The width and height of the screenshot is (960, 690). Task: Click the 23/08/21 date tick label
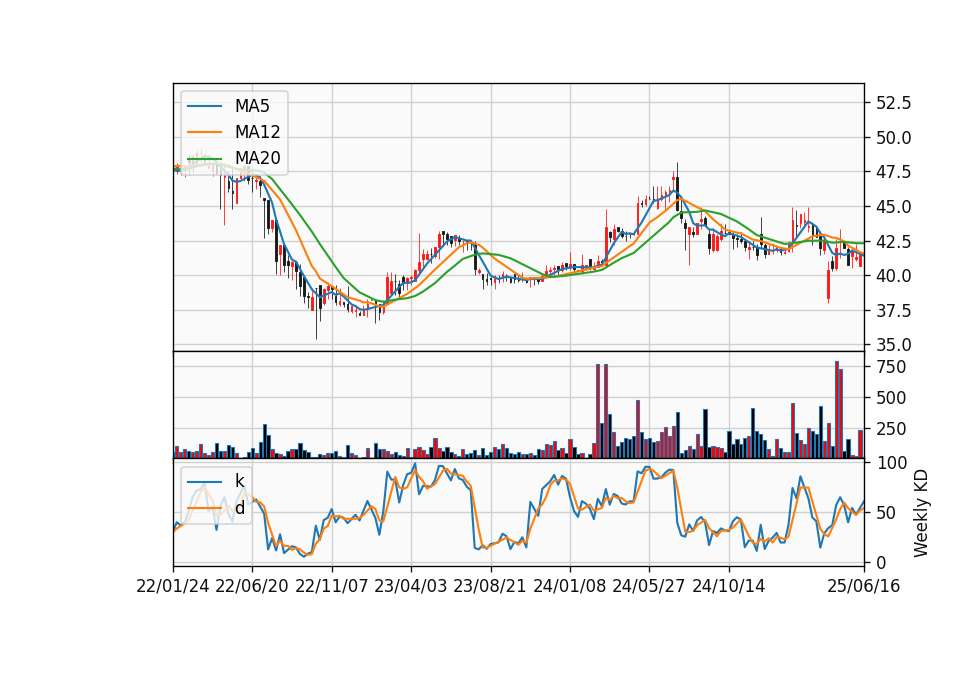point(490,587)
